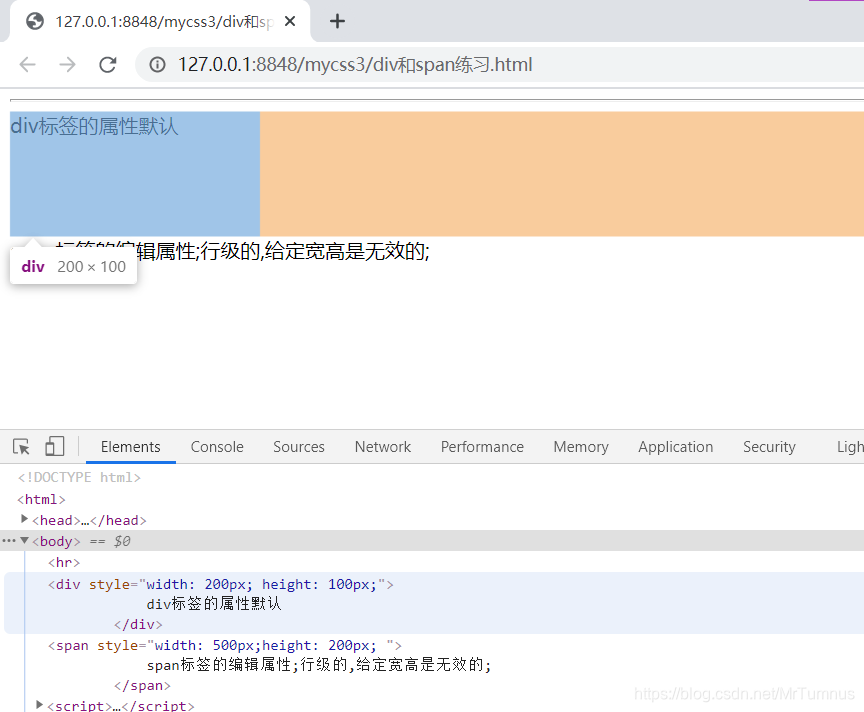Select the <html> line in the DOM tree

41,499
